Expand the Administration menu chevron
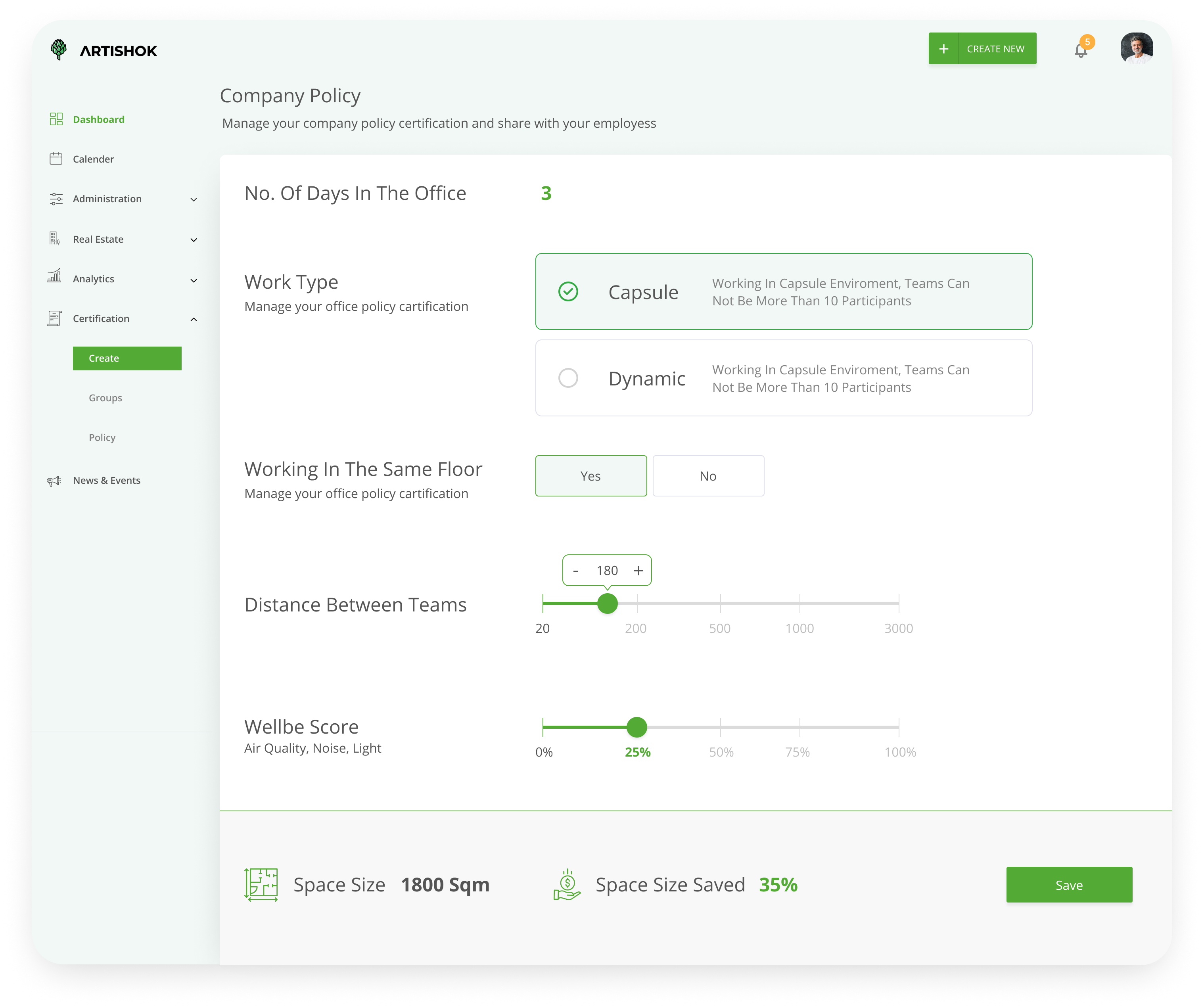This screenshot has width=1204, height=1008. pyautogui.click(x=194, y=199)
